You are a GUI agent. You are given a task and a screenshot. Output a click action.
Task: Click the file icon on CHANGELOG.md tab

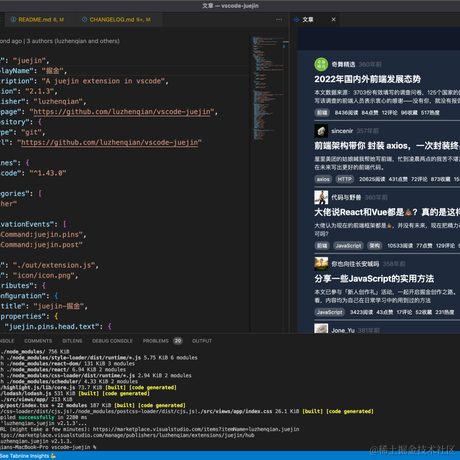(x=85, y=20)
